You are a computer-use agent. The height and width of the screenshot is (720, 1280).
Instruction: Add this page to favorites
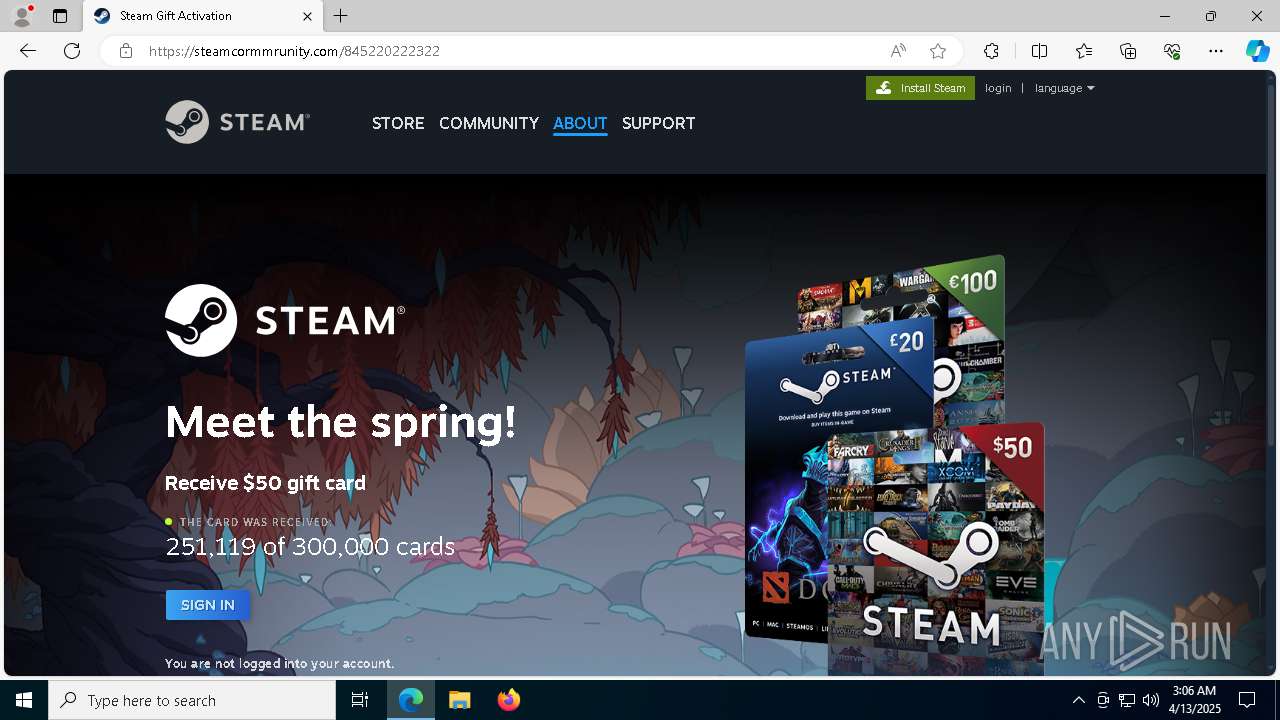tap(938, 51)
